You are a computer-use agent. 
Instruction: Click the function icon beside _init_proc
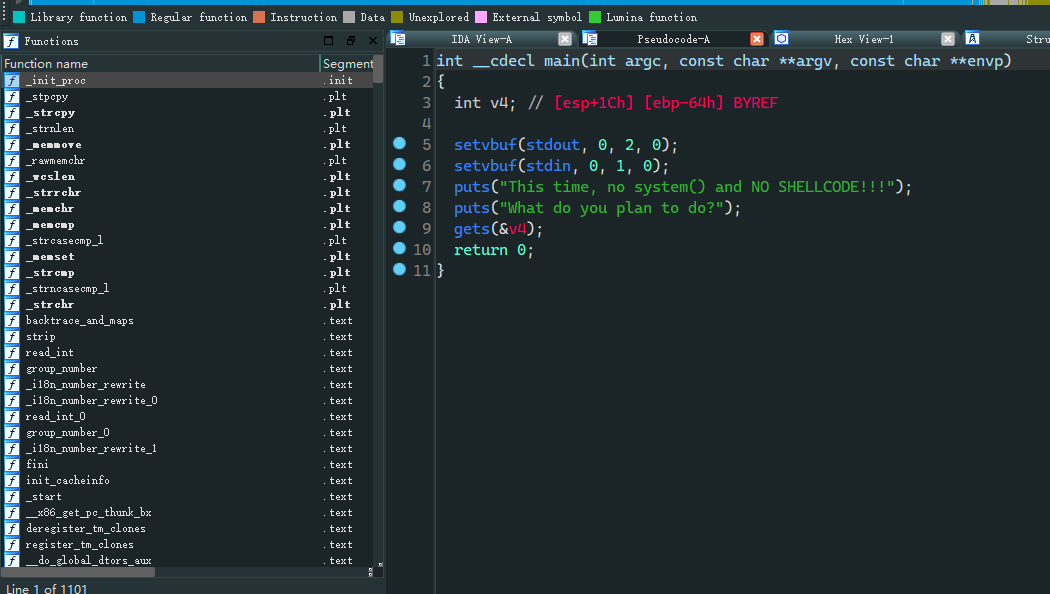[x=12, y=81]
